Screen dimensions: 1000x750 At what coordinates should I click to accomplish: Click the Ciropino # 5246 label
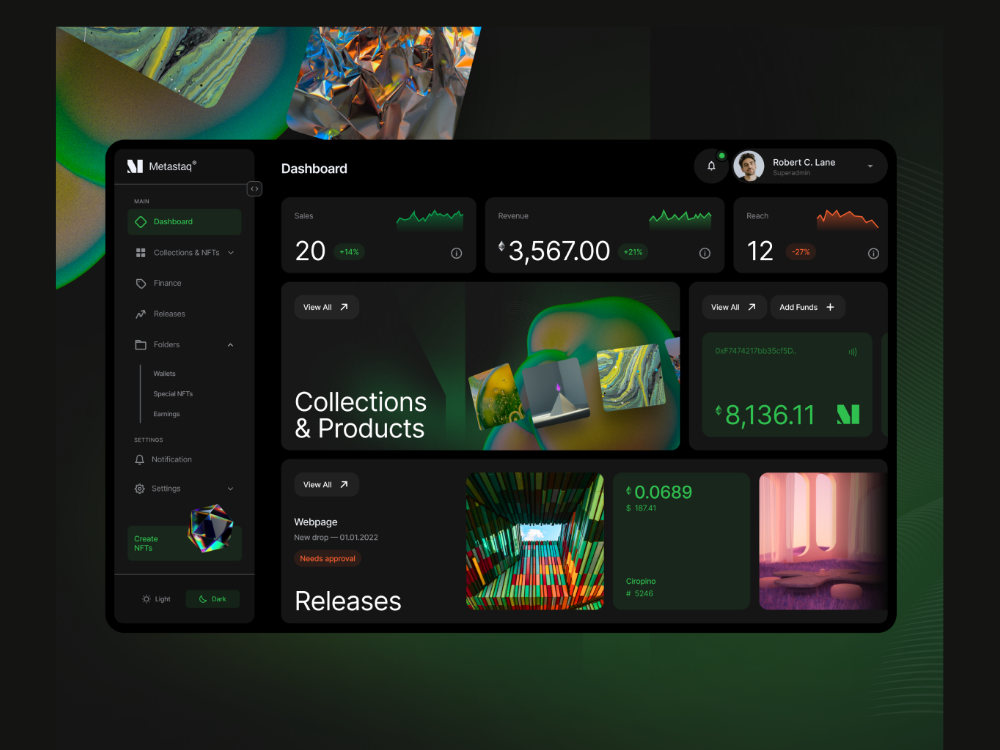pos(640,587)
